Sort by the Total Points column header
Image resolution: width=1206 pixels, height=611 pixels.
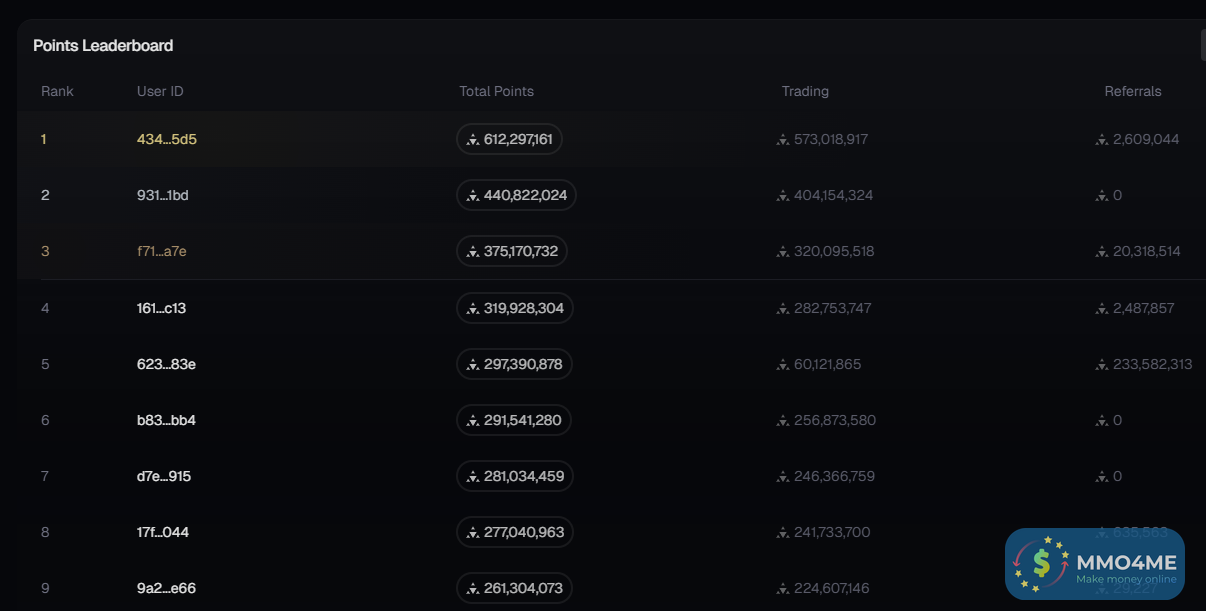coord(496,91)
